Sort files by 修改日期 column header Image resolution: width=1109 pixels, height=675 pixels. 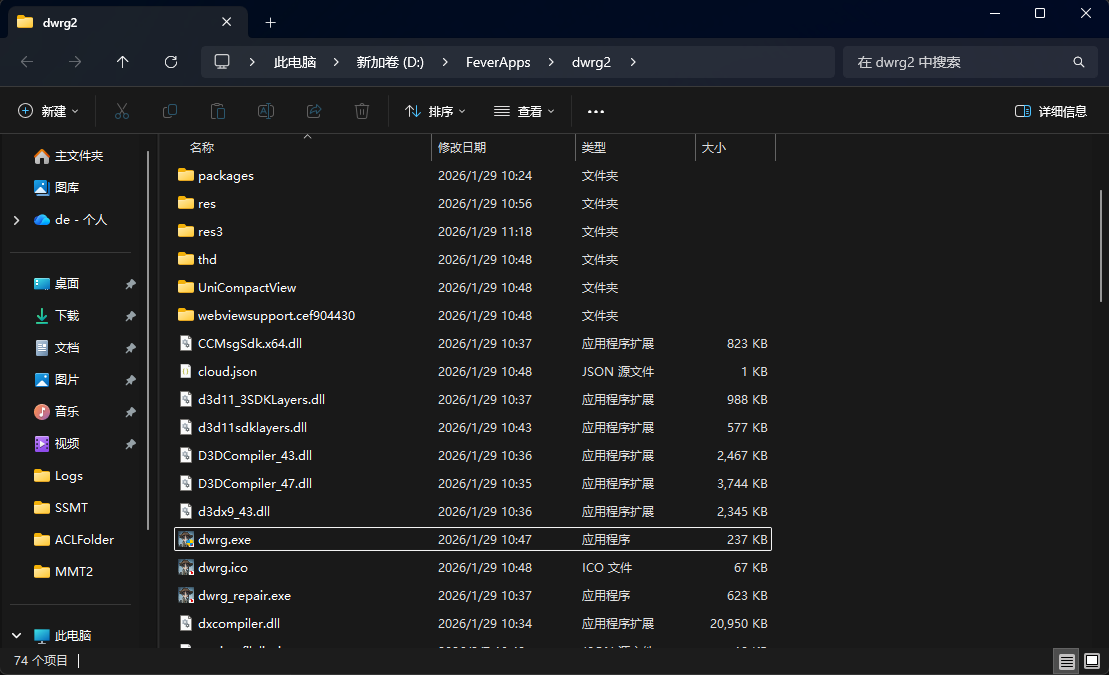coord(462,147)
